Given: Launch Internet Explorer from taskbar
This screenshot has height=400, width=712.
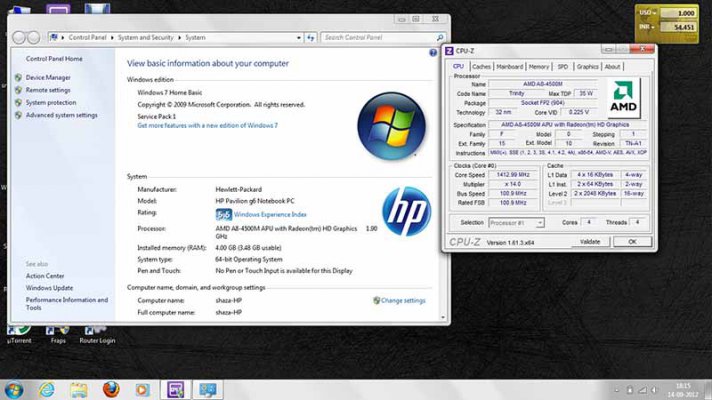Looking at the screenshot, I should click(46, 390).
